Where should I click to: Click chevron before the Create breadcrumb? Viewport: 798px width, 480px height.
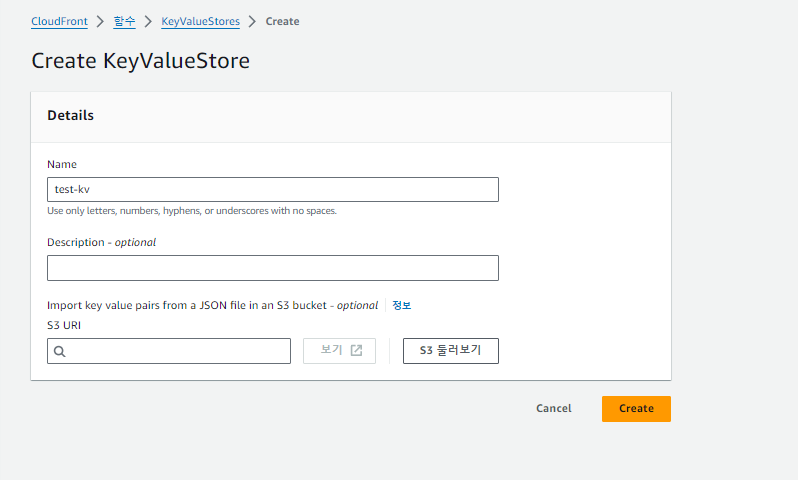[x=252, y=21]
